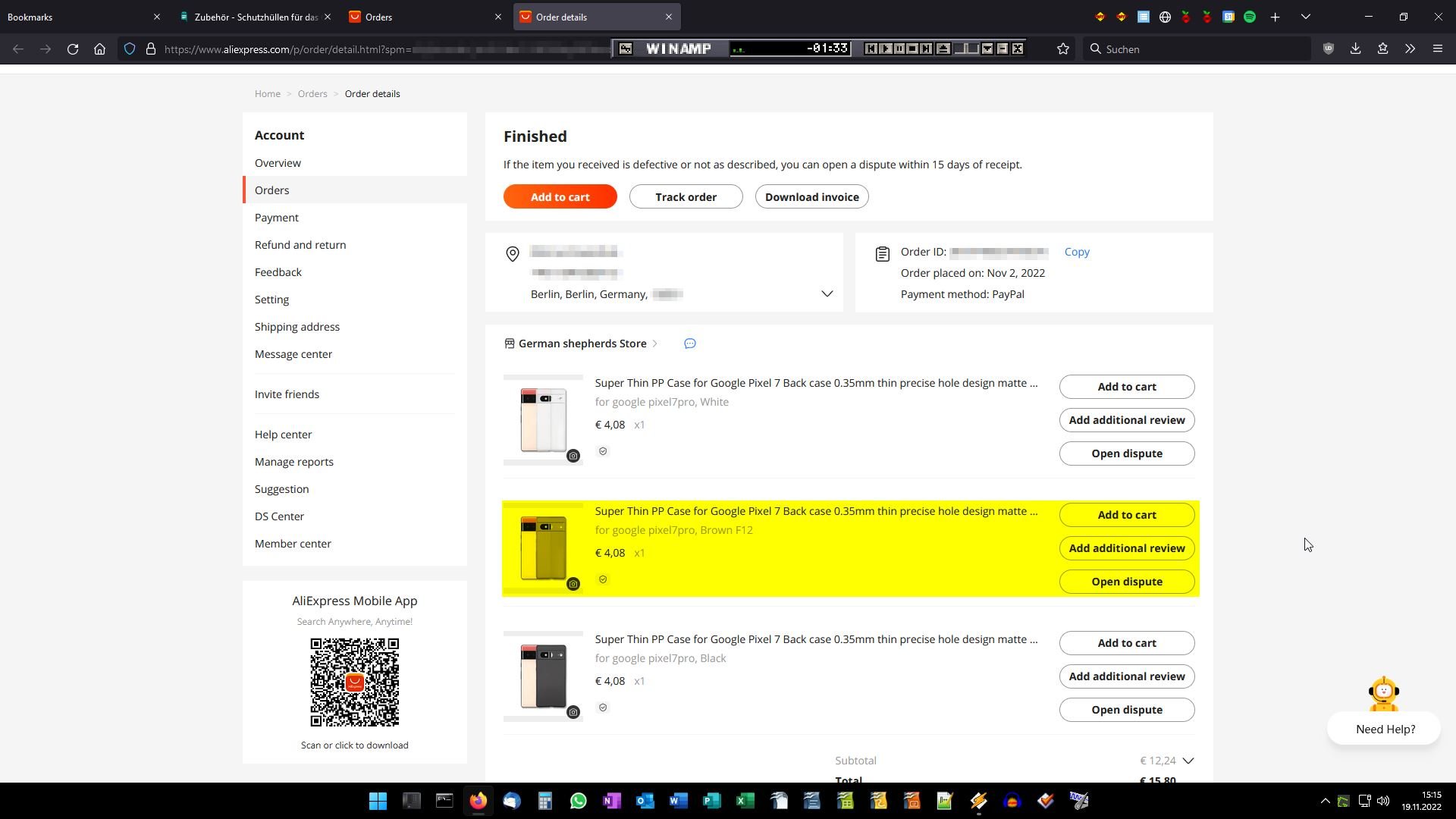Image resolution: width=1456 pixels, height=819 pixels.
Task: Bookmark page with star icon
Action: click(1063, 49)
